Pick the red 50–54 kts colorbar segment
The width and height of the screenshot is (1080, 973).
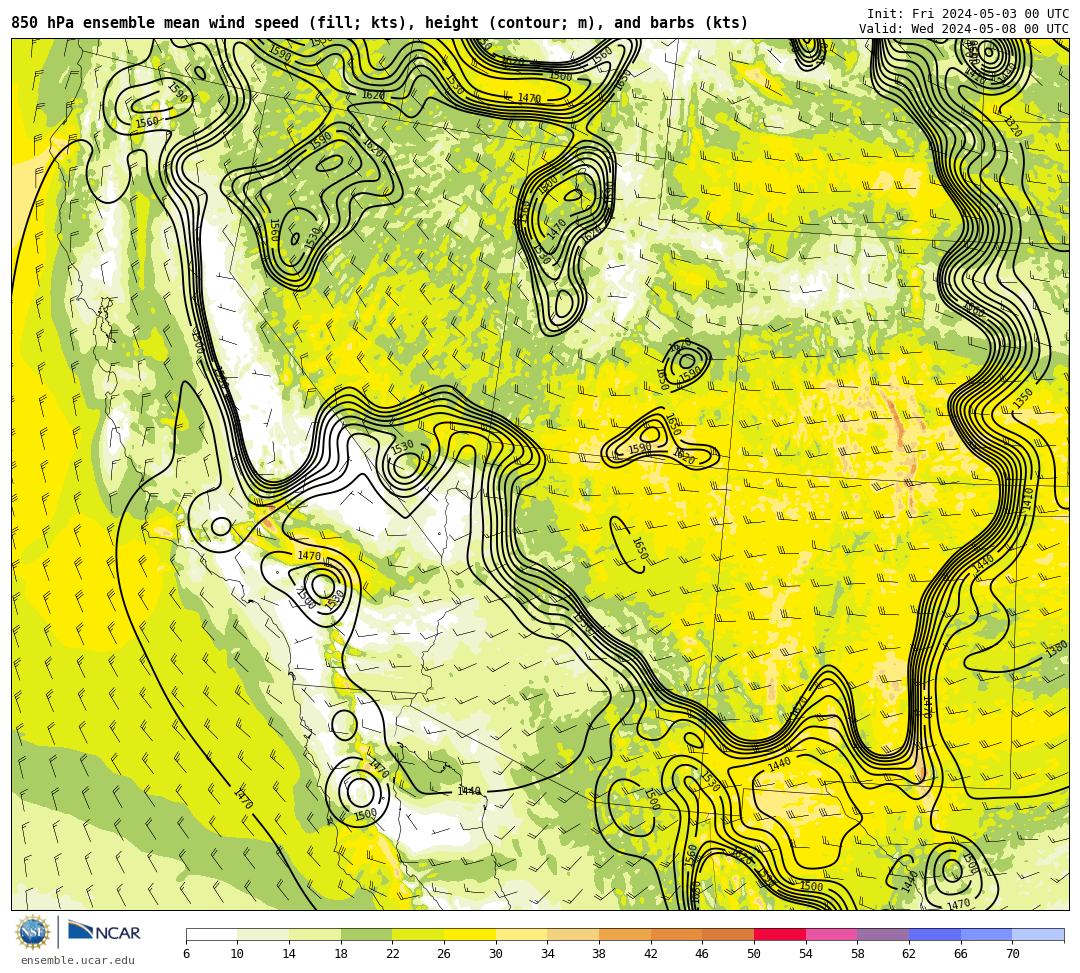(780, 934)
